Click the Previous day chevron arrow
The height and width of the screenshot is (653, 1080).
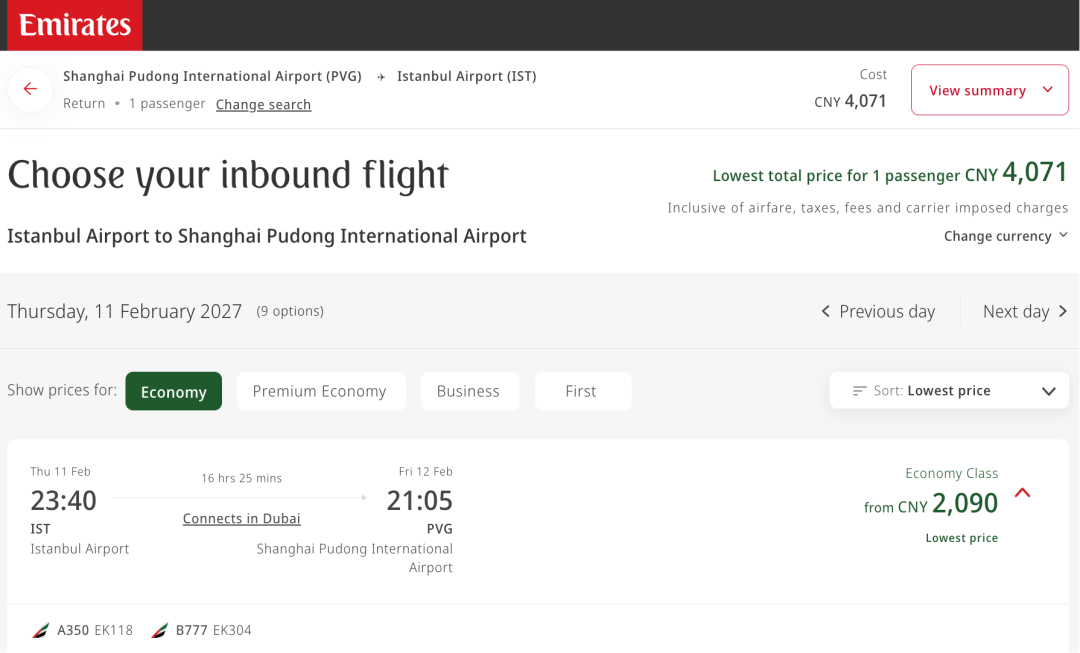click(826, 312)
